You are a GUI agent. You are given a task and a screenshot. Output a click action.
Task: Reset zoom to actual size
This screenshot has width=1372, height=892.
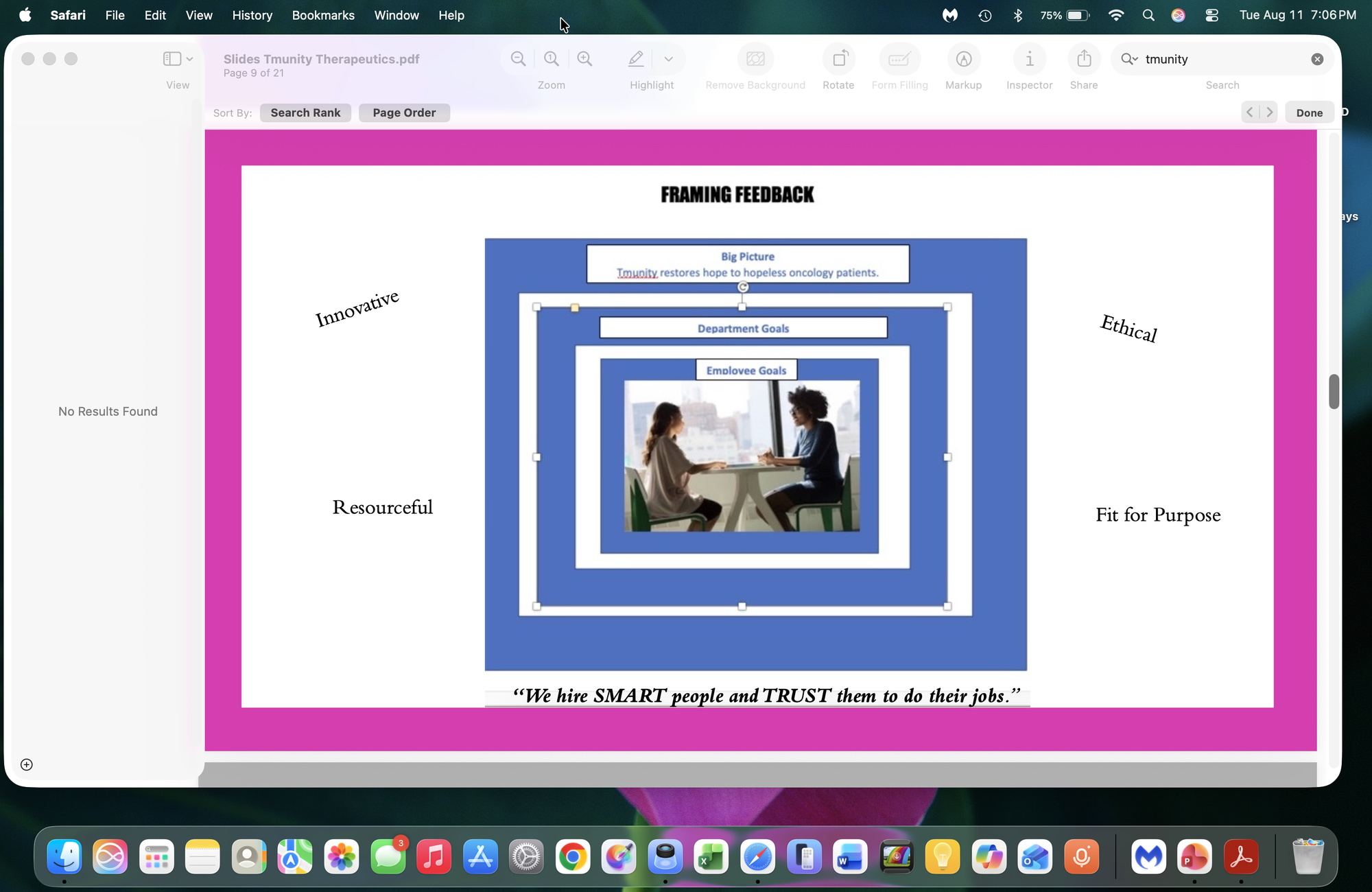pyautogui.click(x=552, y=59)
